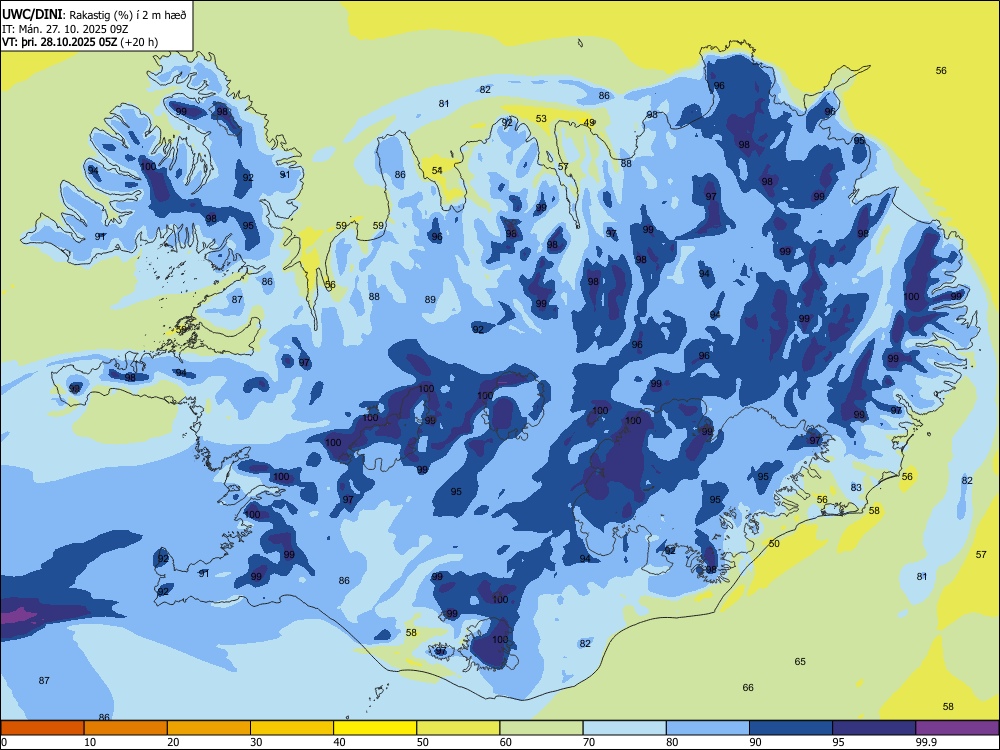This screenshot has height=750, width=1000.
Task: Click the 90–95 dark blue legend swatch
Action: click(x=791, y=728)
